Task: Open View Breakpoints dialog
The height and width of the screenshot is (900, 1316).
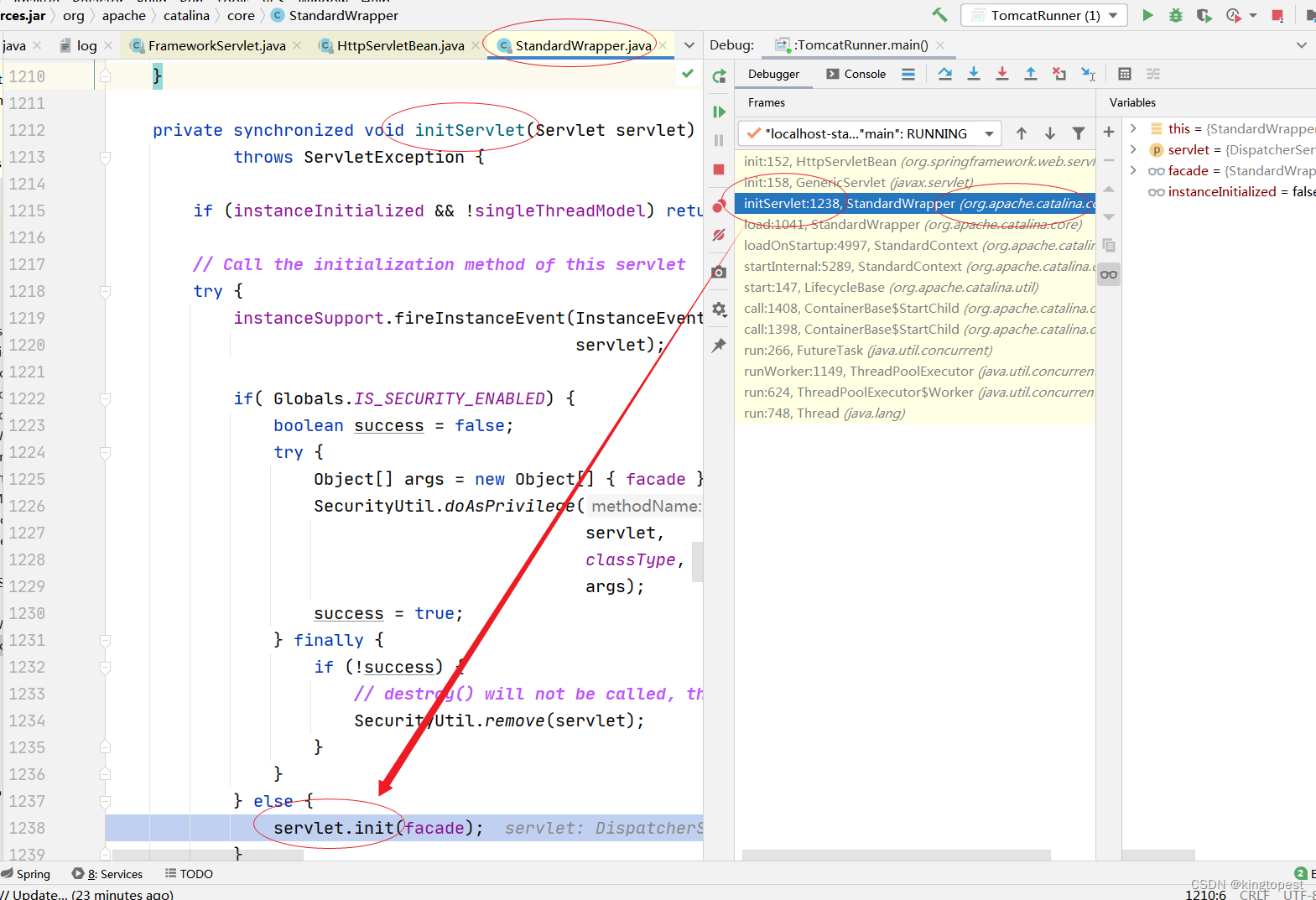Action: pyautogui.click(x=719, y=206)
